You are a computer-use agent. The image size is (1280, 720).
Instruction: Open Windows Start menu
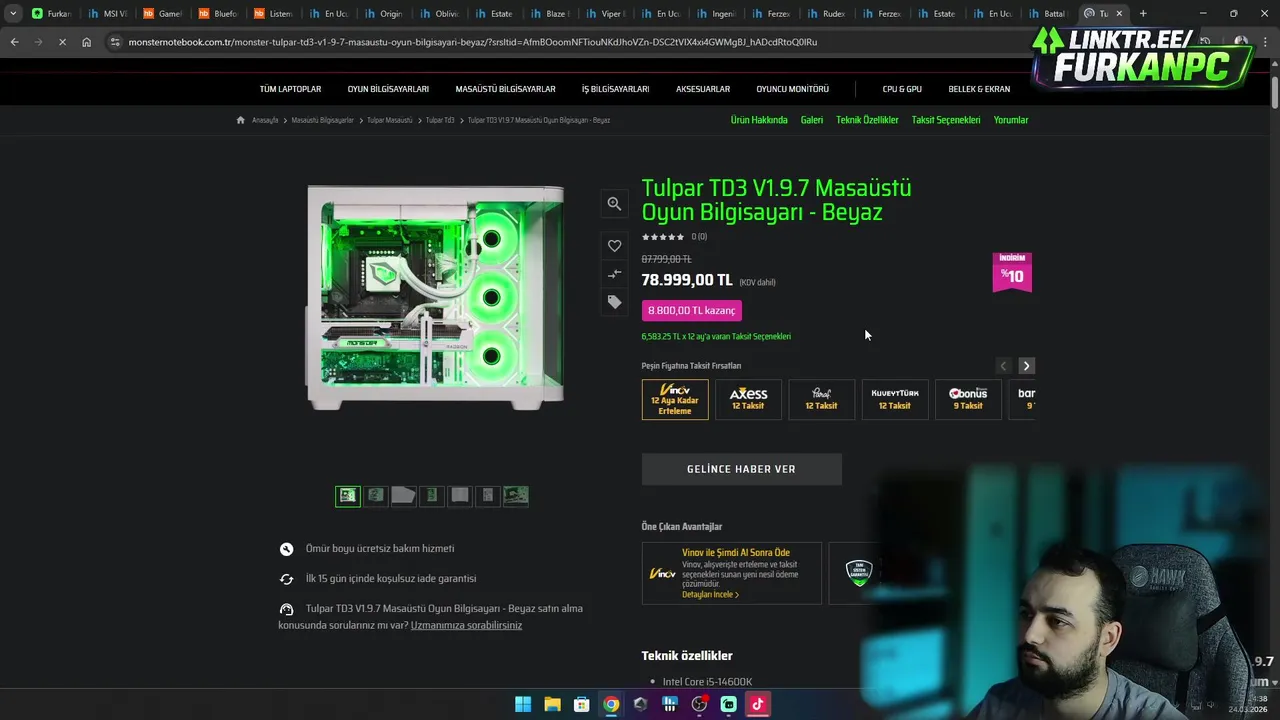pos(523,704)
